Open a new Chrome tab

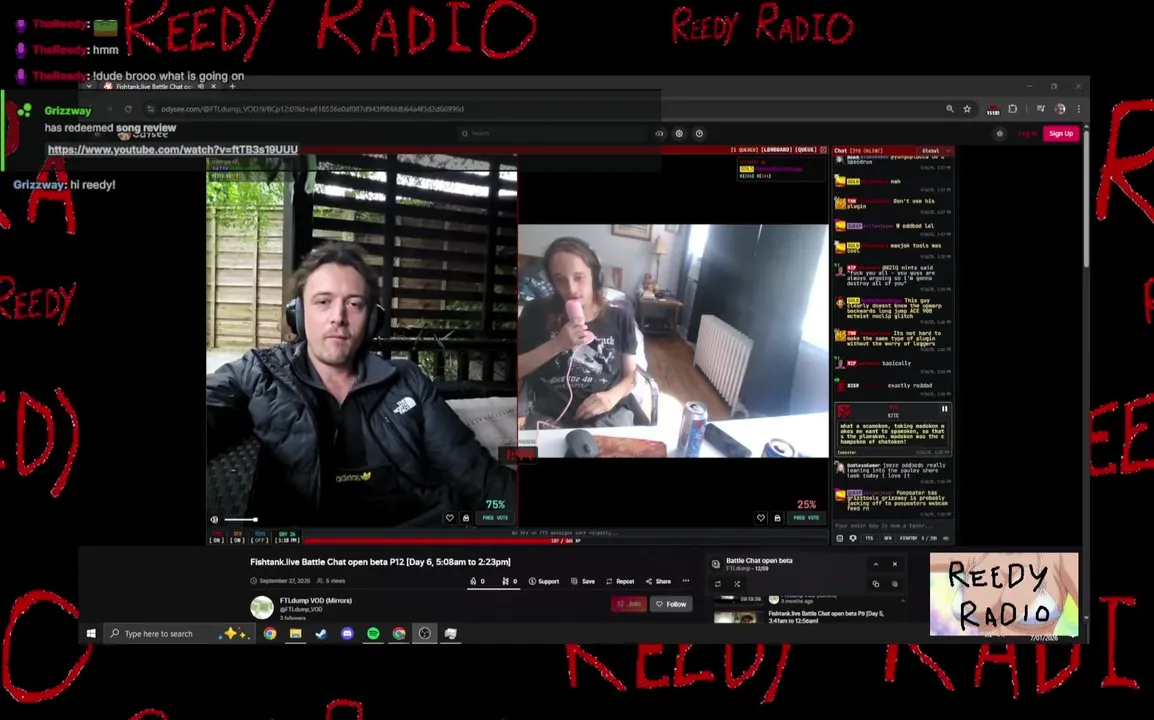point(233,86)
